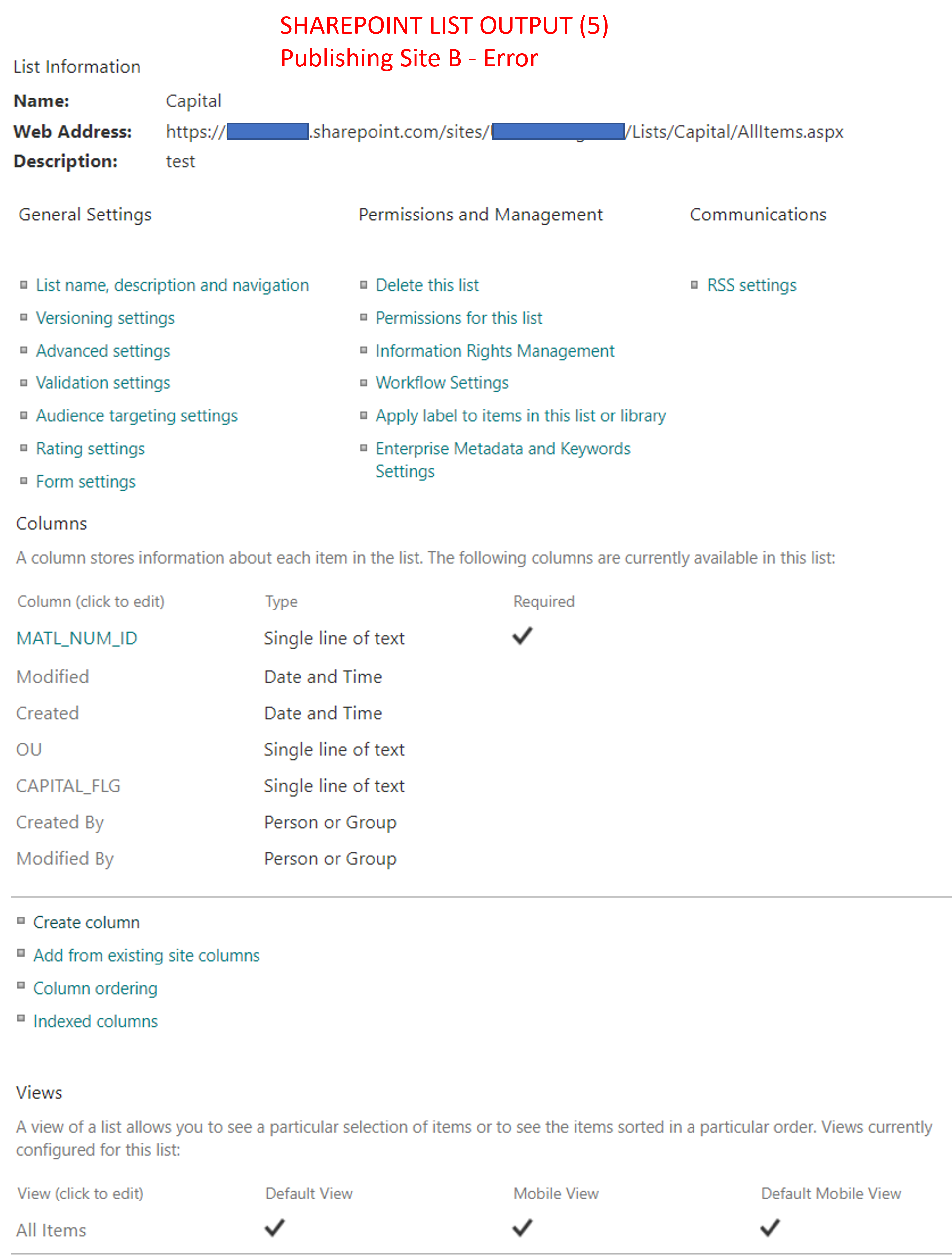952x1259 pixels.
Task: Click Delete this list
Action: pos(427,285)
